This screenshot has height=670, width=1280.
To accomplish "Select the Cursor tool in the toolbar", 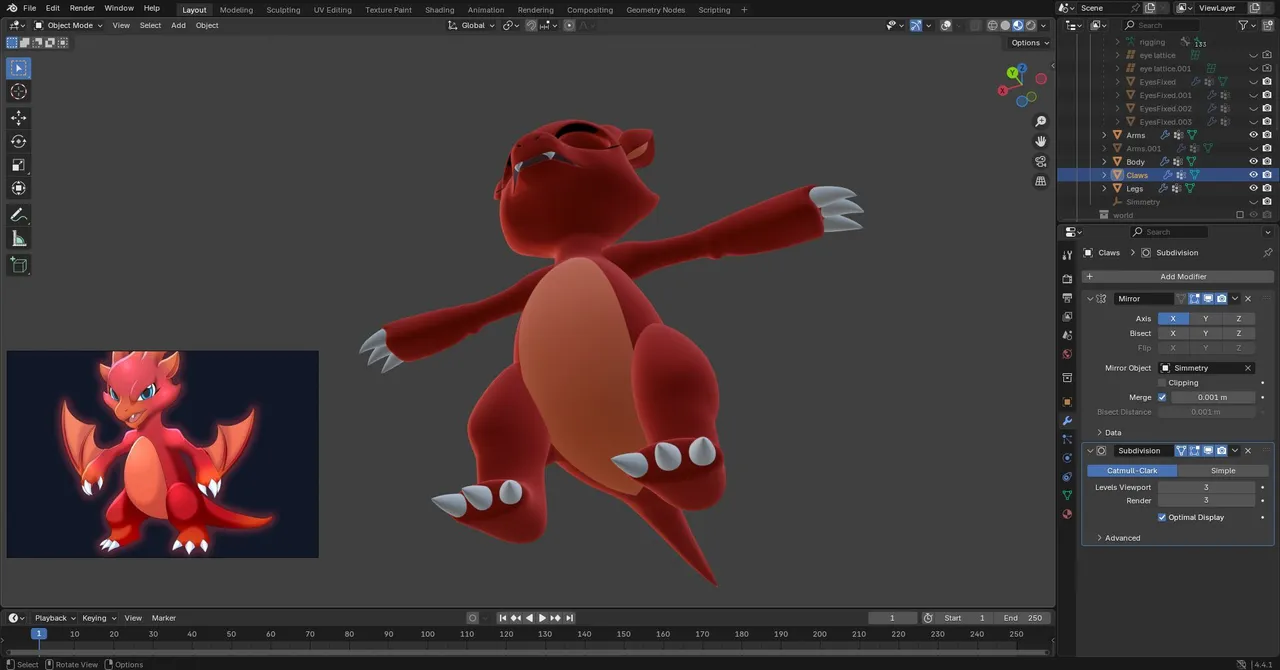I will [x=19, y=92].
